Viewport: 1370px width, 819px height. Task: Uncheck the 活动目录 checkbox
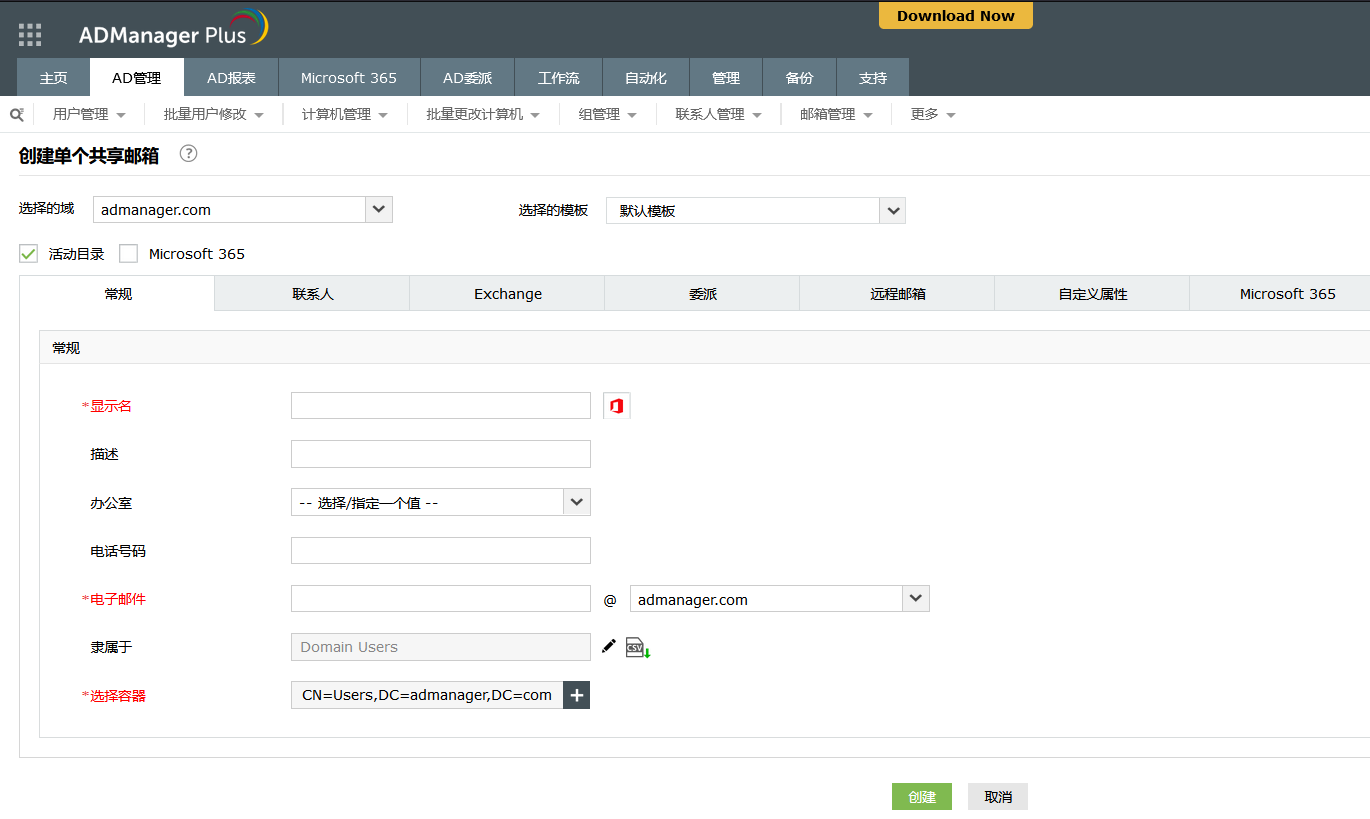click(x=28, y=254)
